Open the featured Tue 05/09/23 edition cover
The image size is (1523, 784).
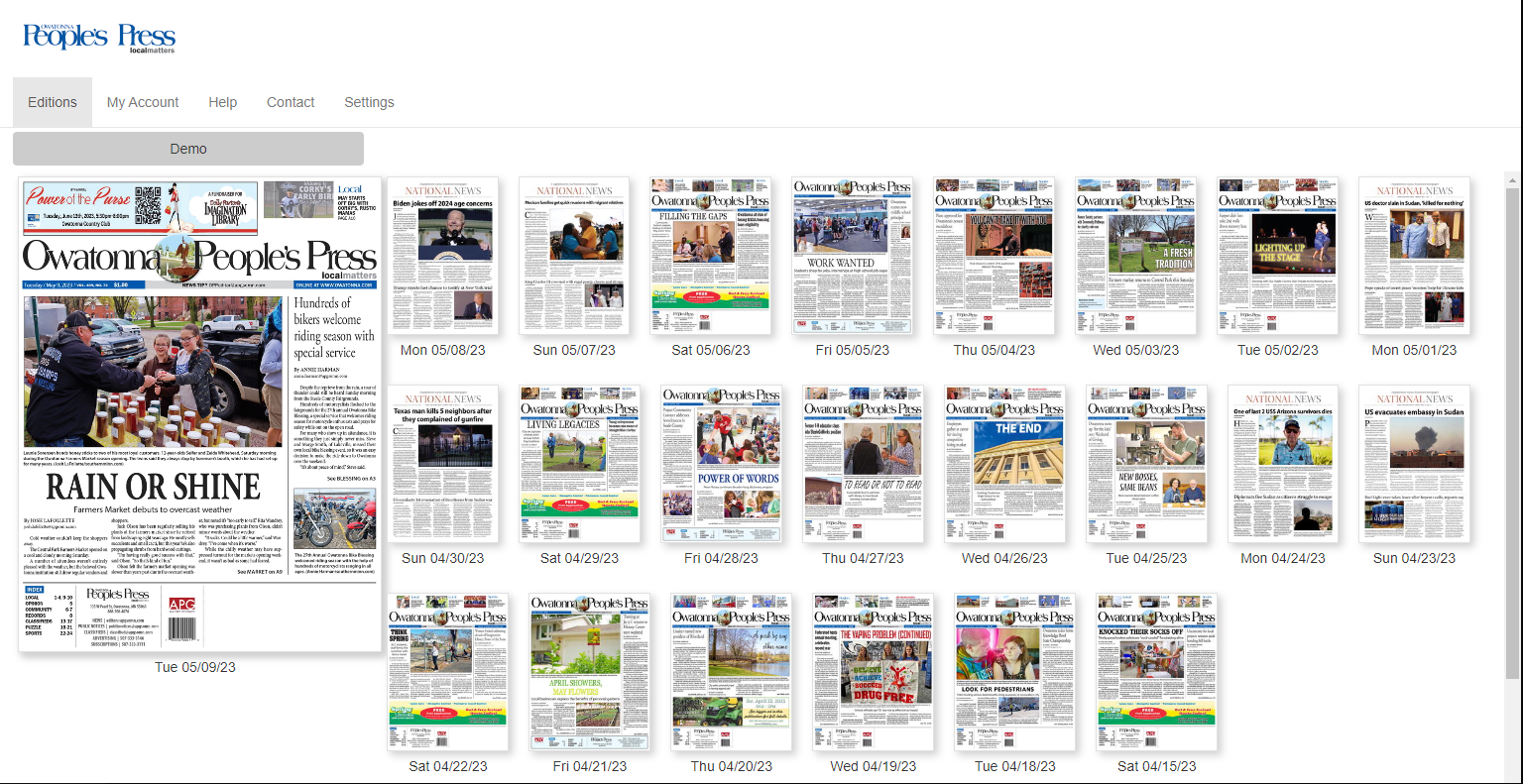199,414
